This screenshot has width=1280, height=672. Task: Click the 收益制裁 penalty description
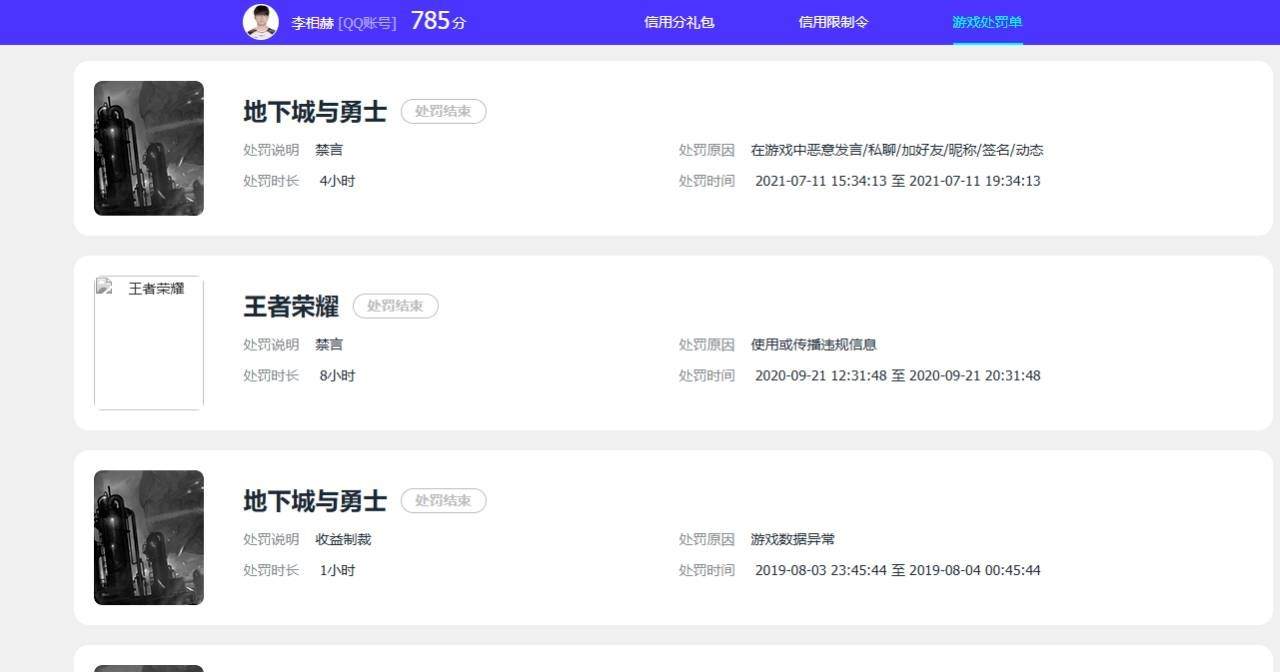(343, 539)
